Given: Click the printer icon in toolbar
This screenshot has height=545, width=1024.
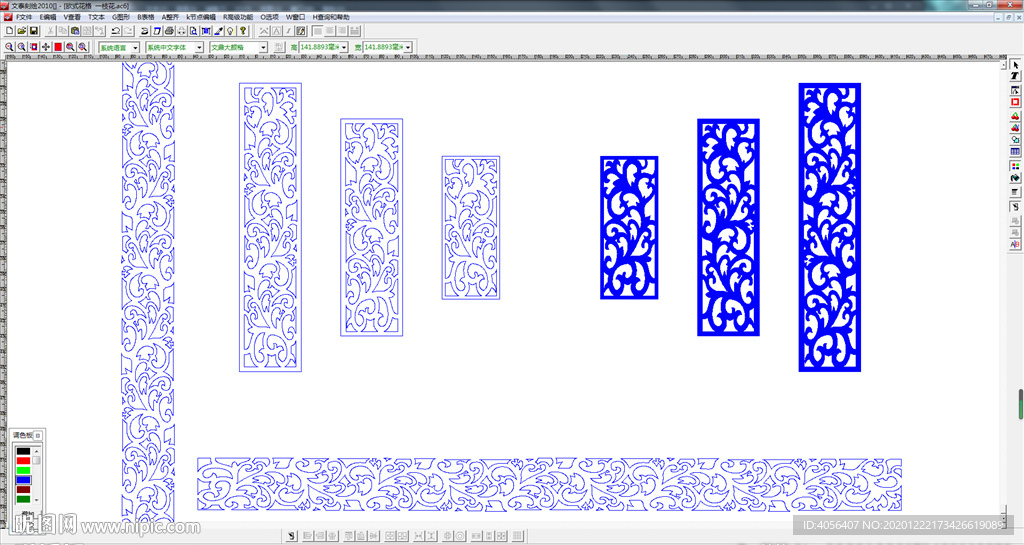Looking at the screenshot, I should click(x=169, y=31).
